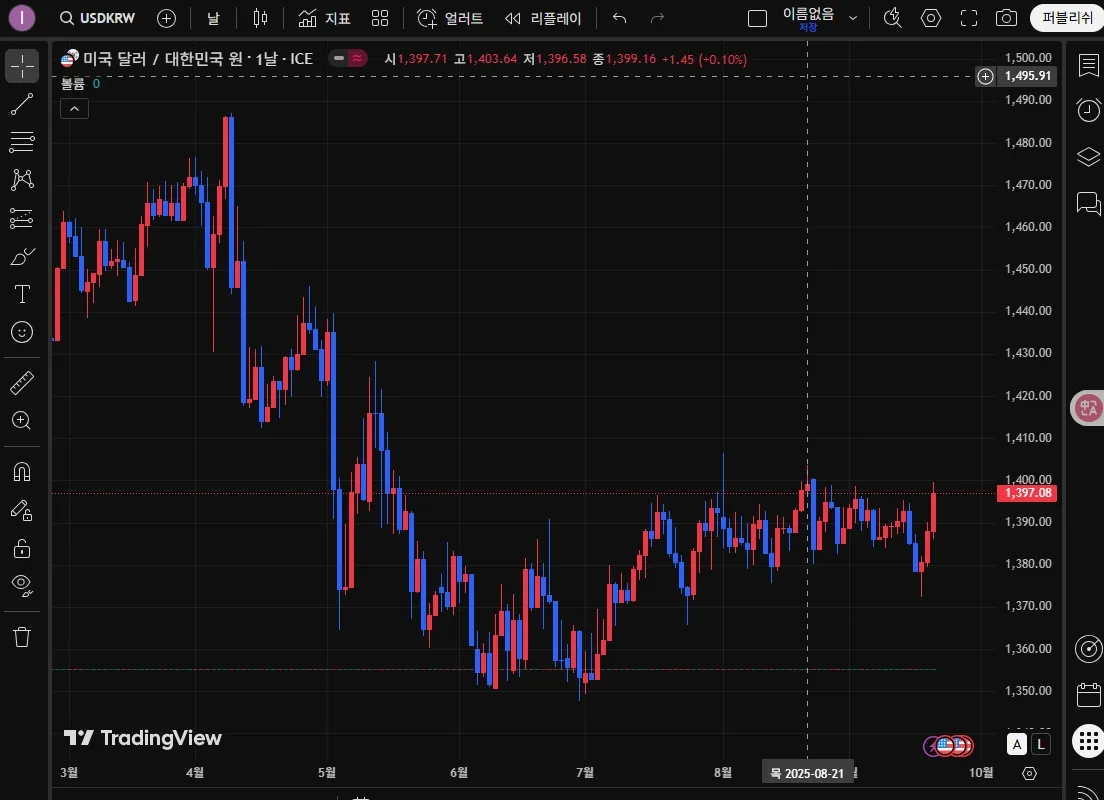Collapse the 볼륨 indicator legend arrow

click(74, 108)
